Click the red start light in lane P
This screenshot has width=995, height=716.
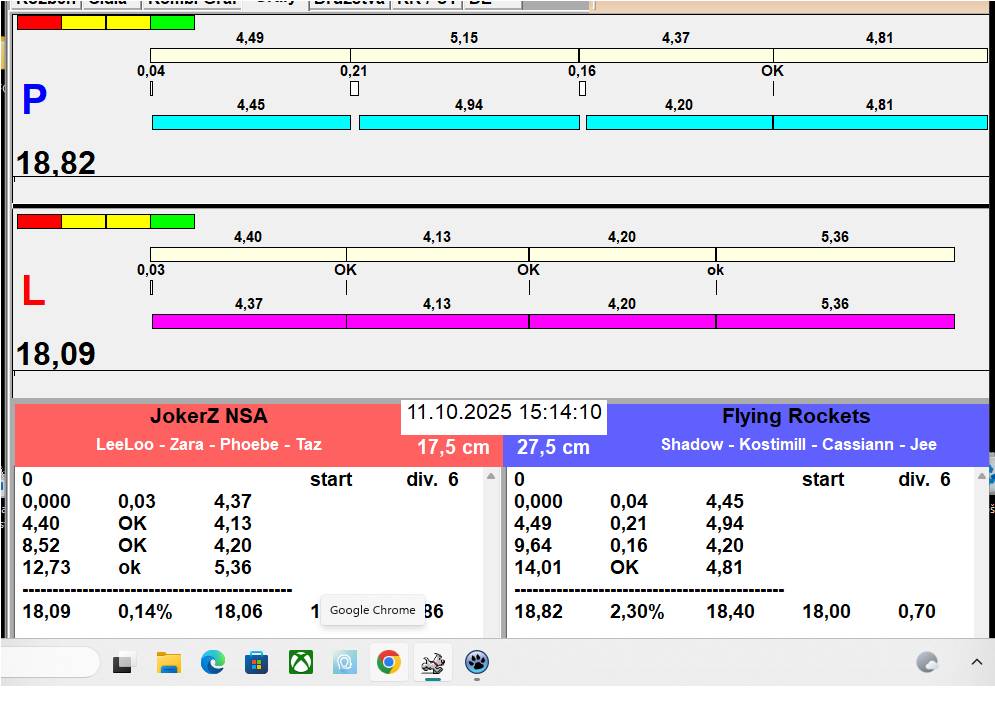pyautogui.click(x=39, y=22)
